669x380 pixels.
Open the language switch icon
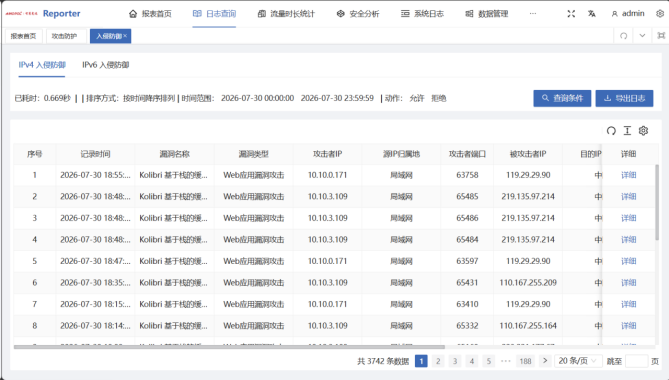click(591, 14)
